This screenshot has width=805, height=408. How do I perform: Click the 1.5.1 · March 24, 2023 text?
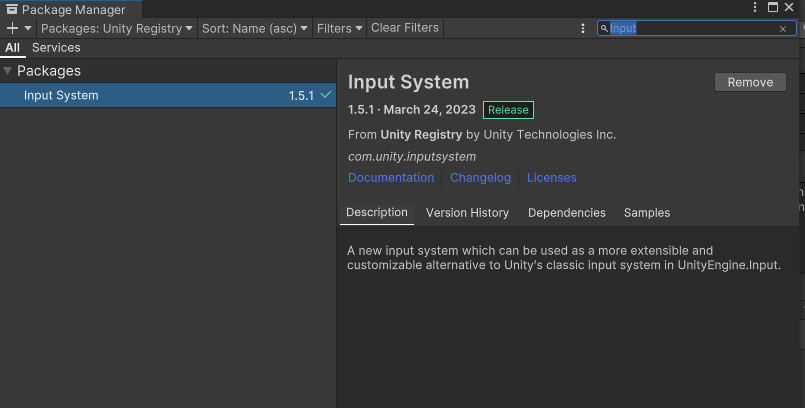point(412,110)
